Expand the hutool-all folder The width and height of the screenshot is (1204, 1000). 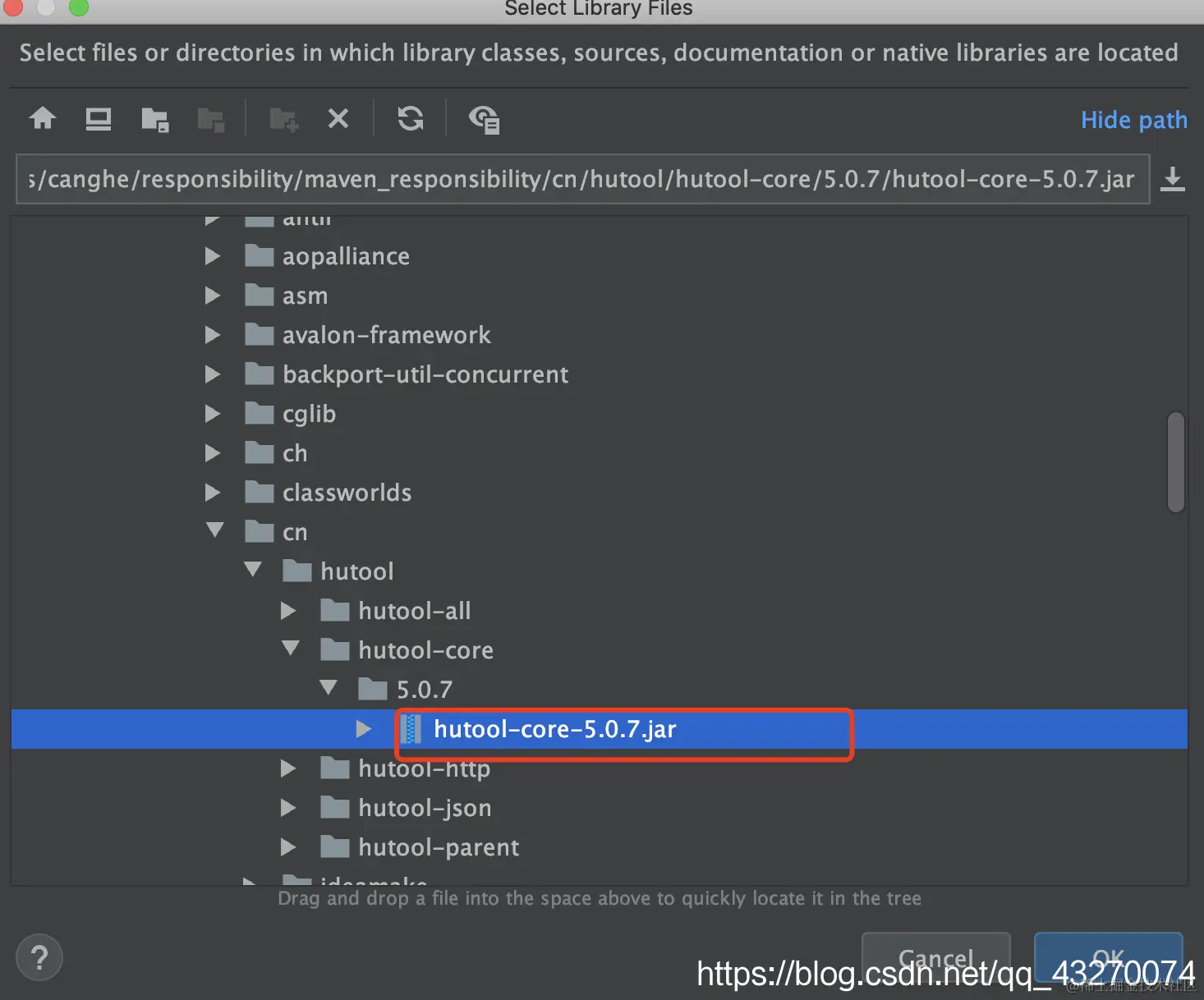click(x=288, y=611)
